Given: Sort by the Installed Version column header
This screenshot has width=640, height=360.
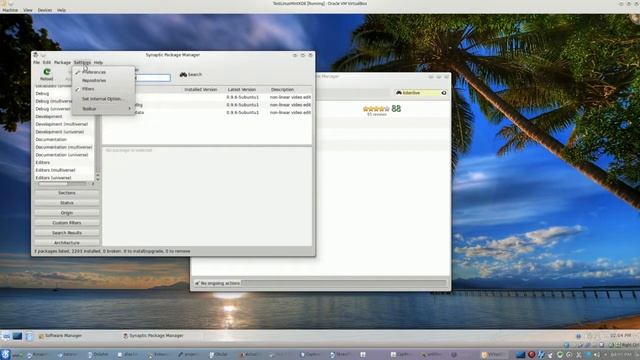Looking at the screenshot, I should pos(200,89).
